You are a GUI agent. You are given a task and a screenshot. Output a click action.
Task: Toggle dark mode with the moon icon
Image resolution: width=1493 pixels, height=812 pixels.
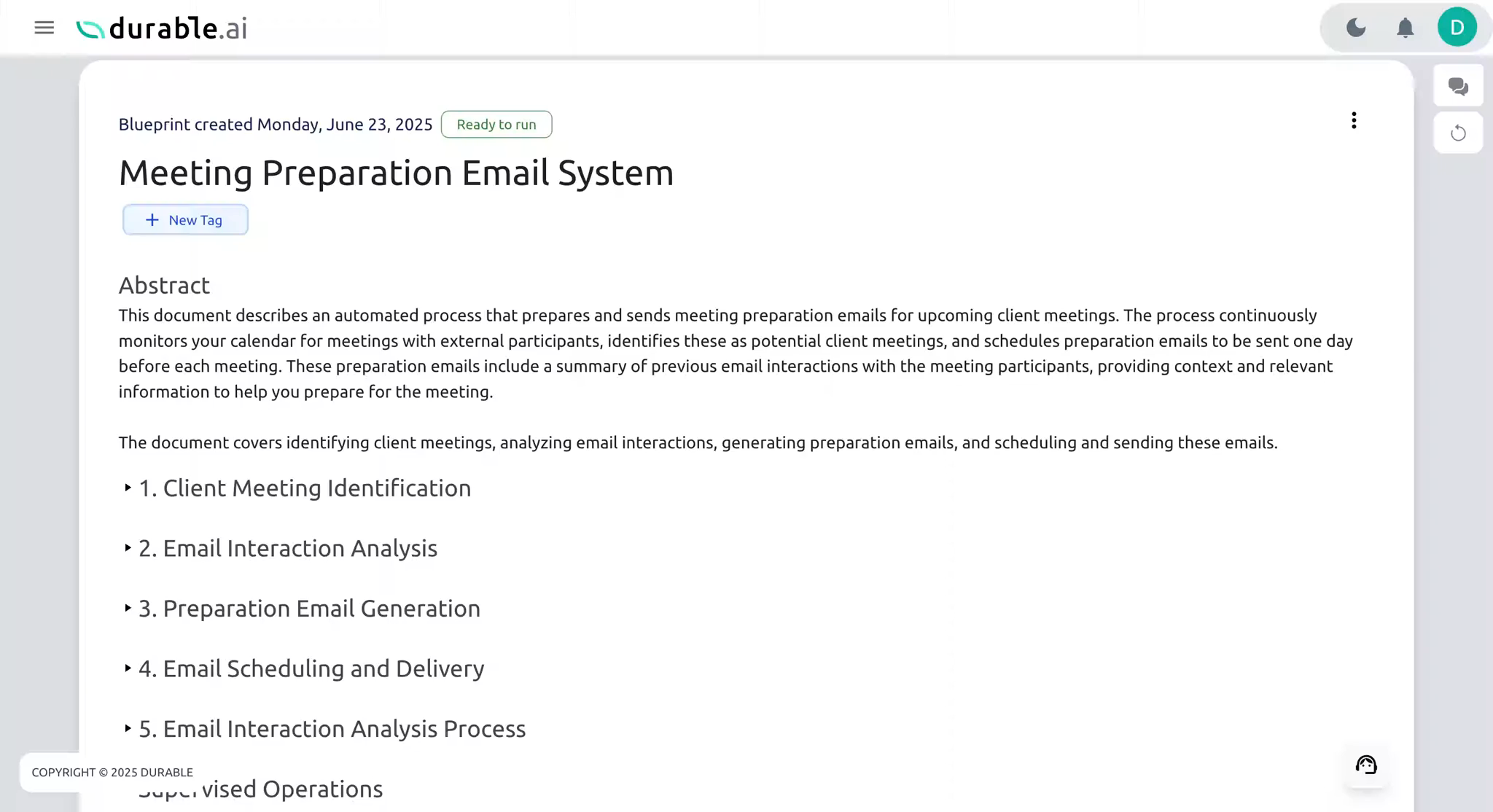1355,28
